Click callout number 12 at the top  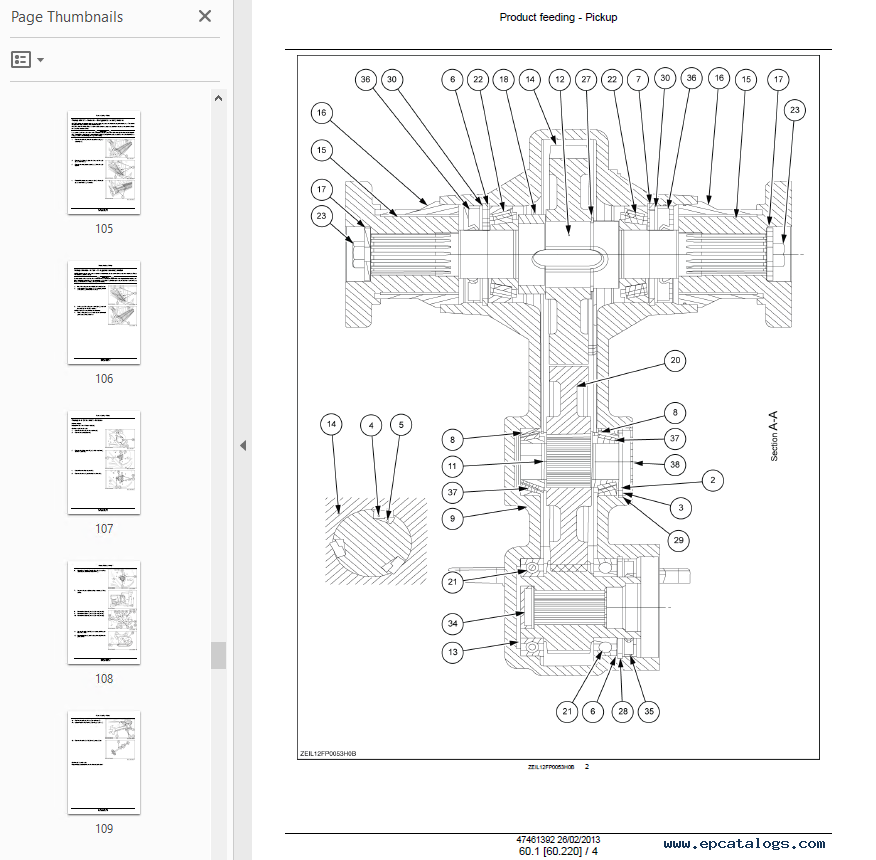(x=560, y=79)
